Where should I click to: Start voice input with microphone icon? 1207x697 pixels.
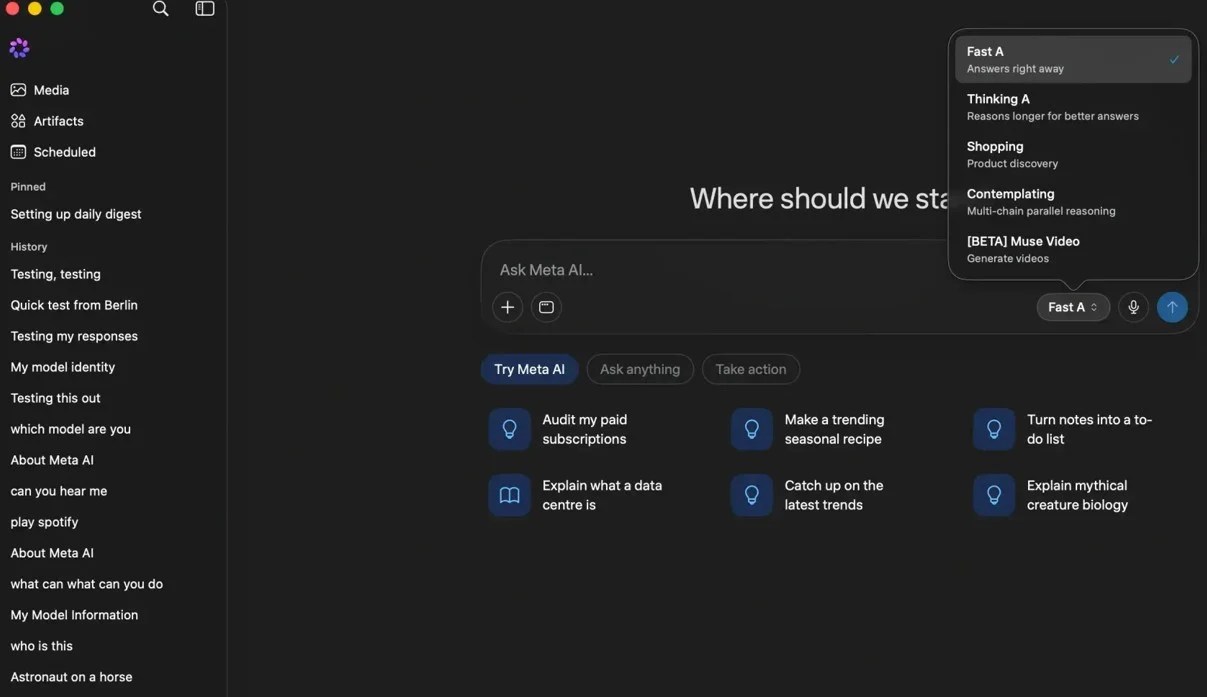pyautogui.click(x=1133, y=307)
